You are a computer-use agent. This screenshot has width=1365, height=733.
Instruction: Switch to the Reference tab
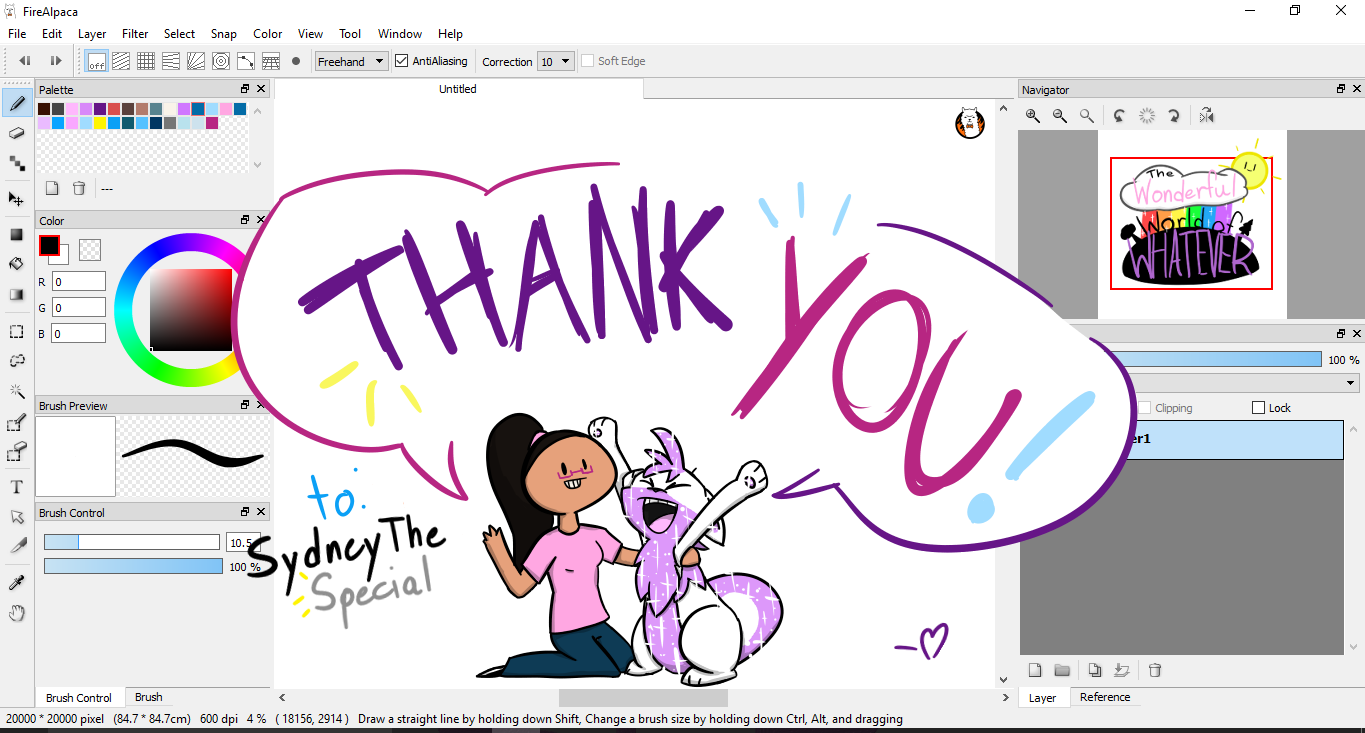tap(1105, 697)
